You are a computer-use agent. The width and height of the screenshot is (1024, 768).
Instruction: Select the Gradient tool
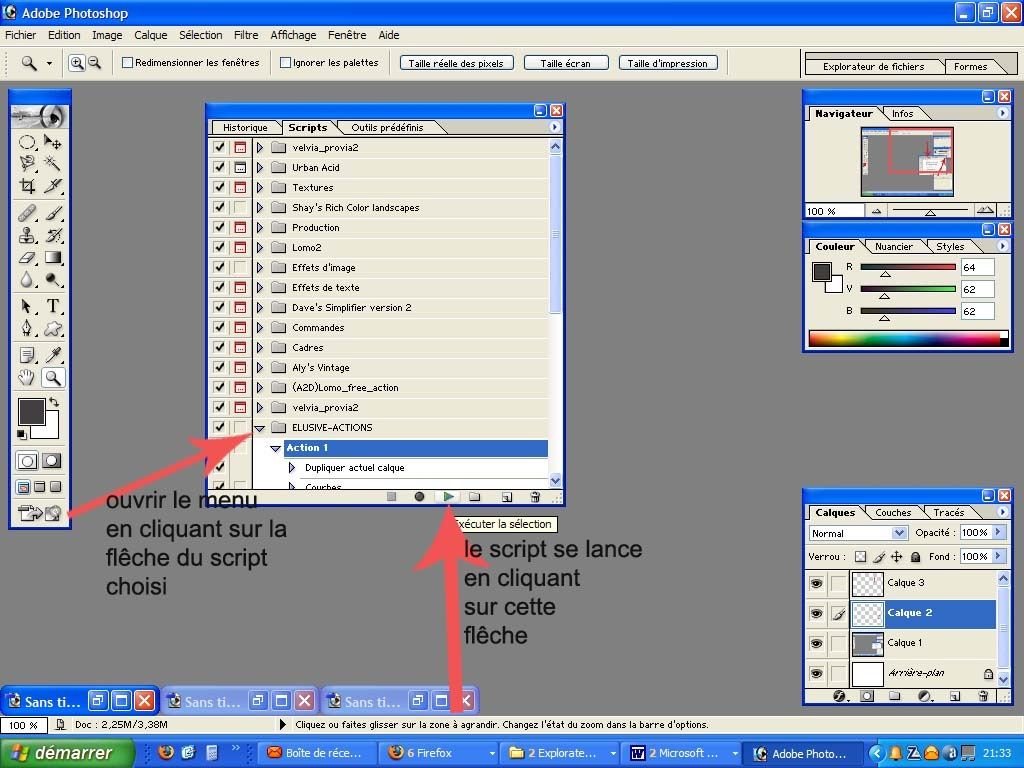(53, 257)
